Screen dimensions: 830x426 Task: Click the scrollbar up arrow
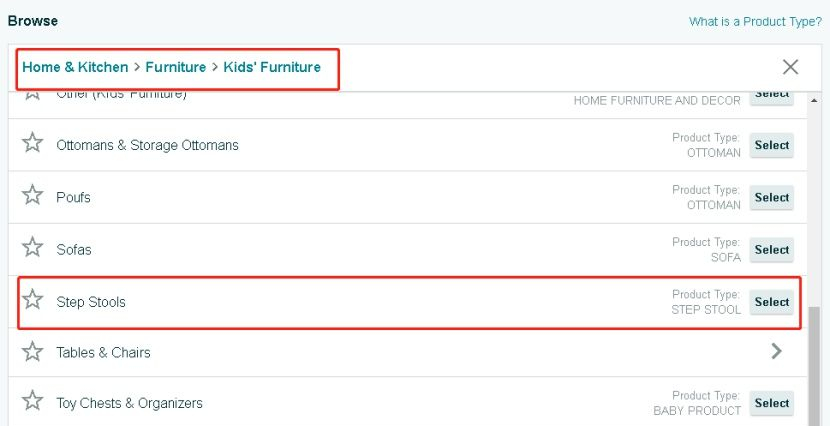[814, 100]
